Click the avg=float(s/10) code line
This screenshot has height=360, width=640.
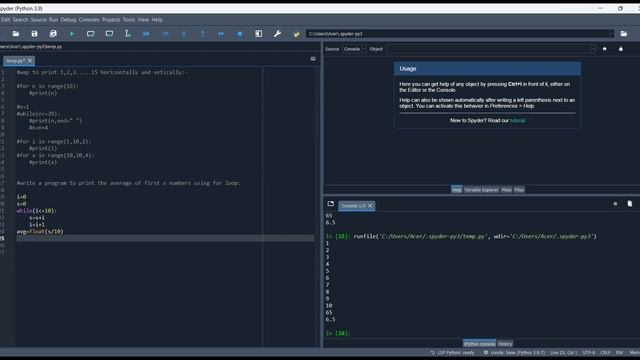[40, 231]
